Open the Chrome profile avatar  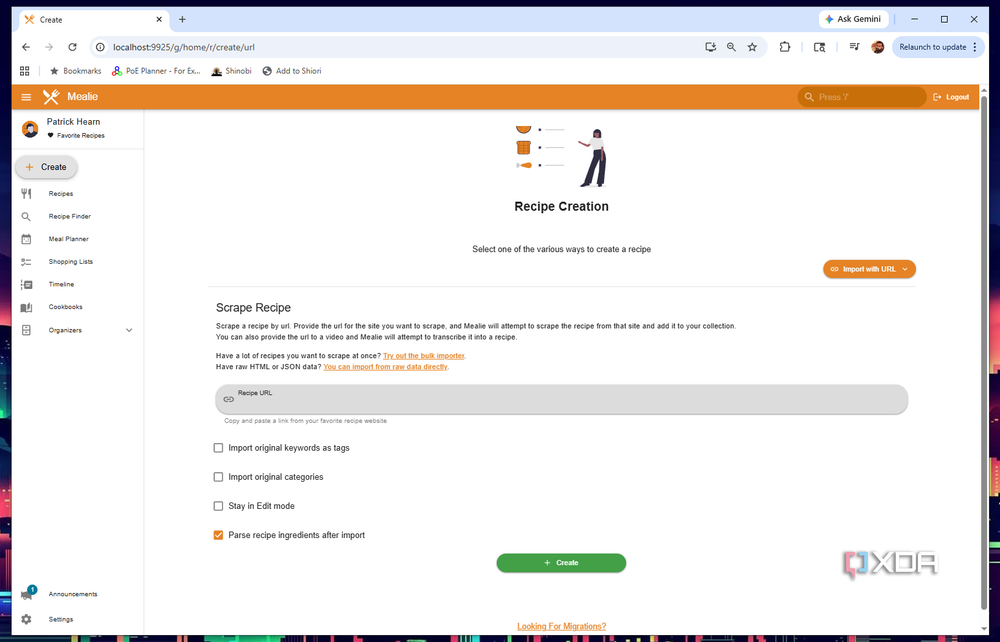(x=878, y=47)
